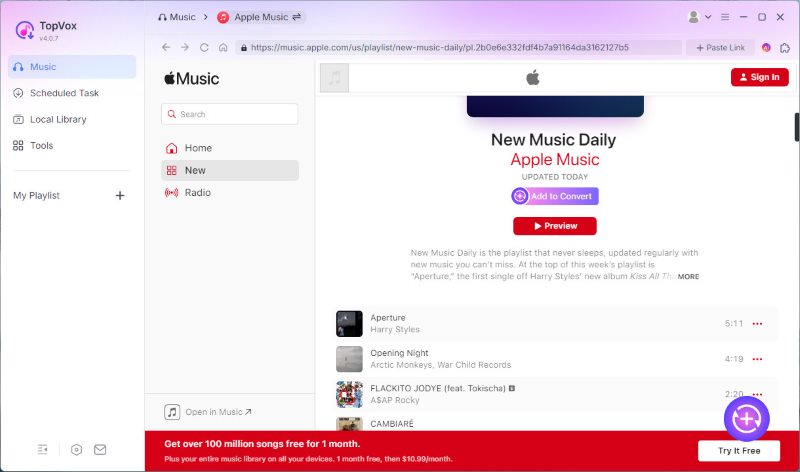The image size is (800, 472).
Task: Switch music service via Apple Music selector
Action: (261, 17)
